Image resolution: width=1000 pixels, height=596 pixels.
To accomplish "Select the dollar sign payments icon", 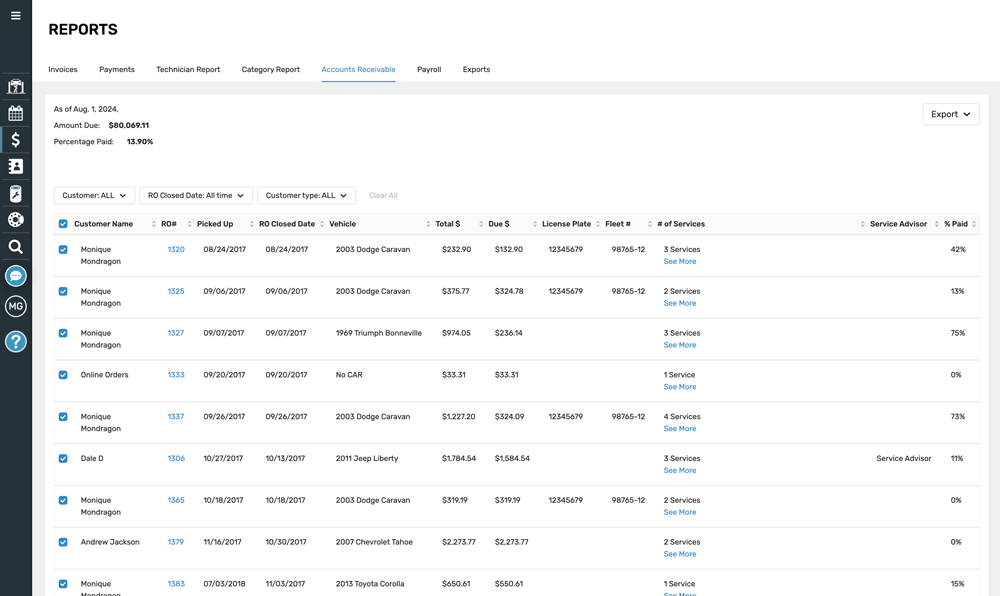I will [x=16, y=139].
